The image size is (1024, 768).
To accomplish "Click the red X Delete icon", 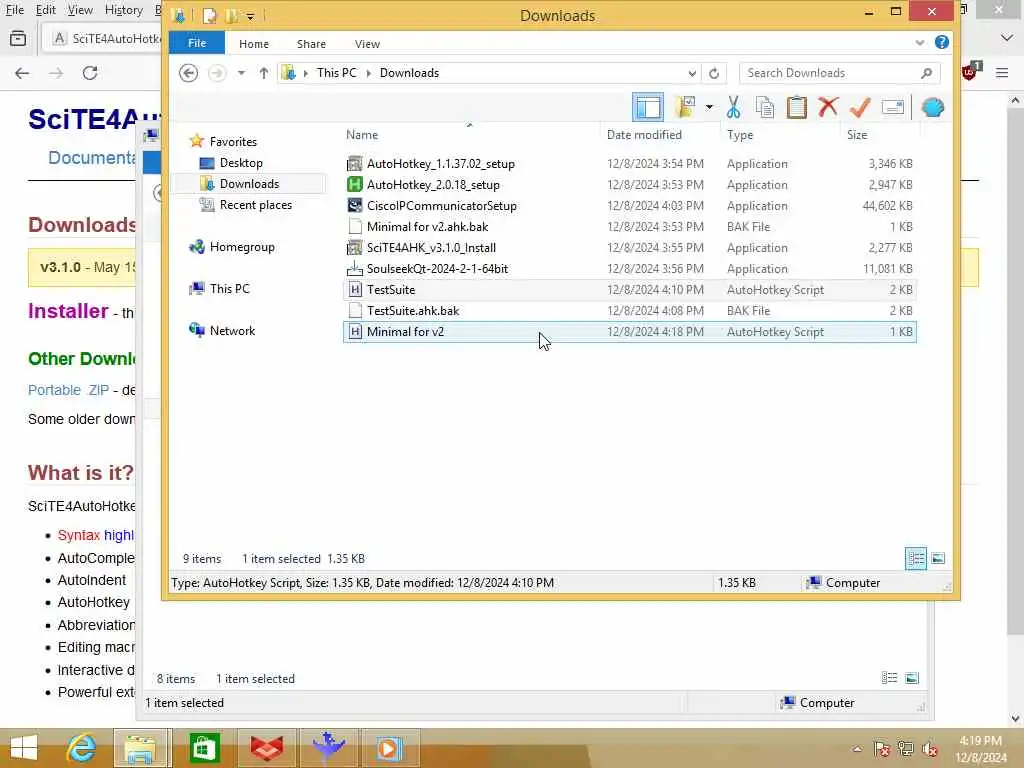I will click(x=828, y=106).
